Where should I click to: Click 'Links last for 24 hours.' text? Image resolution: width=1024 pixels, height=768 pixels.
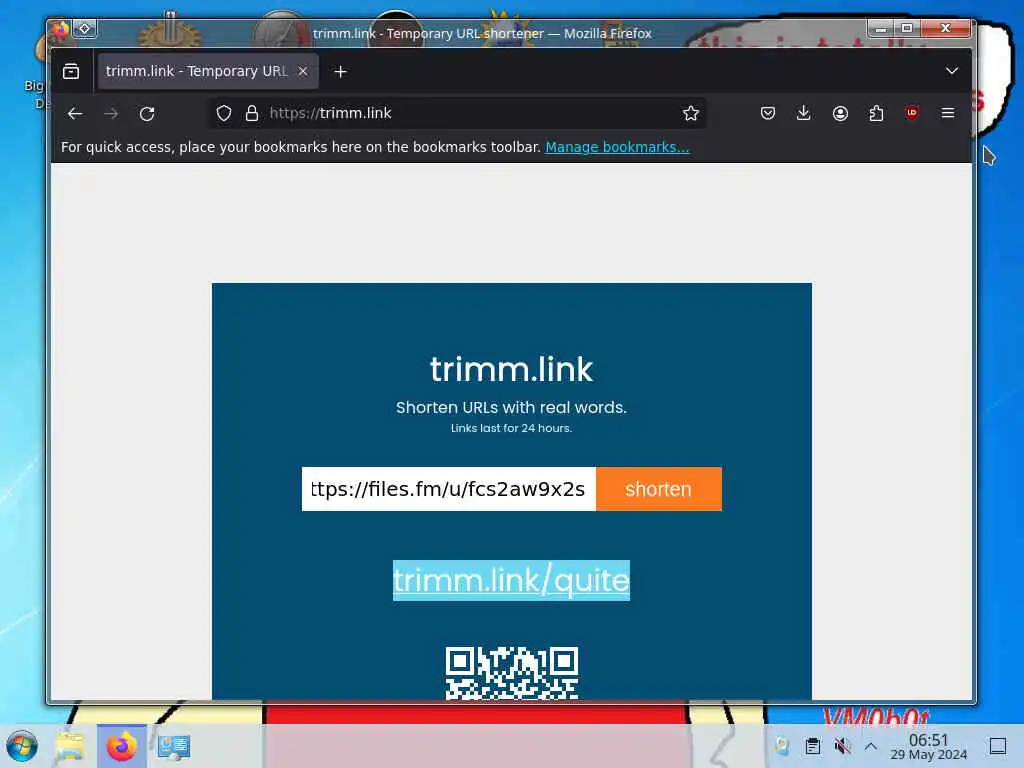click(x=511, y=428)
